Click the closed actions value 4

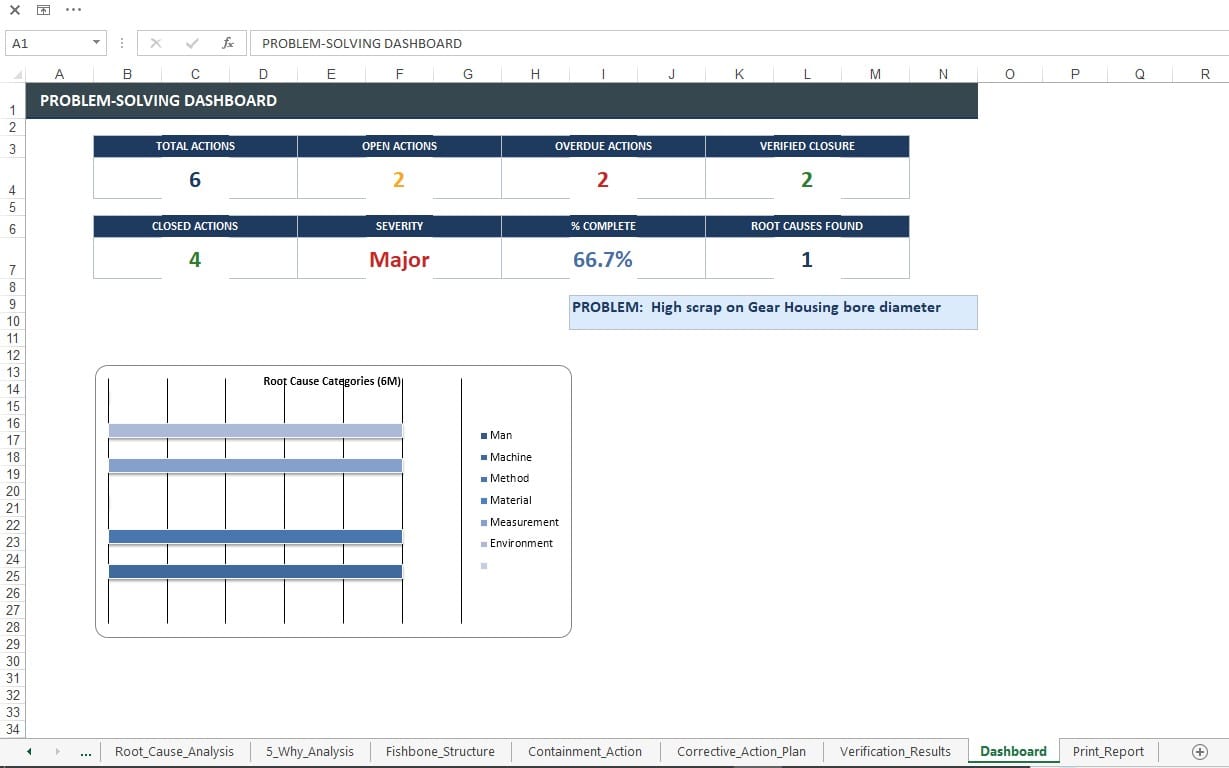(x=195, y=259)
